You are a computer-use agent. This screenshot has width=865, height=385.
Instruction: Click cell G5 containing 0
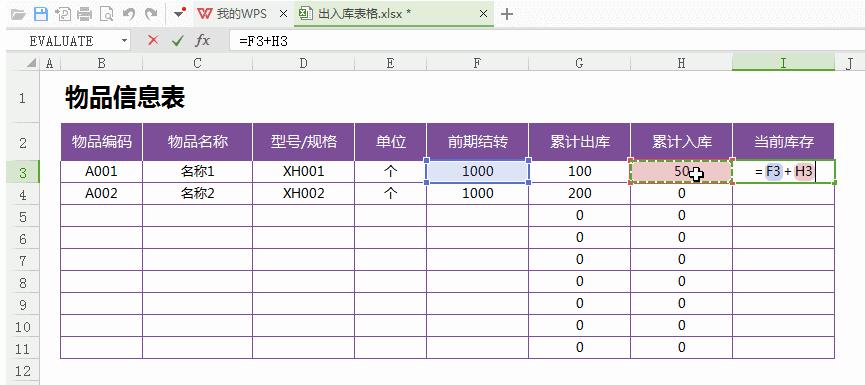[x=579, y=216]
